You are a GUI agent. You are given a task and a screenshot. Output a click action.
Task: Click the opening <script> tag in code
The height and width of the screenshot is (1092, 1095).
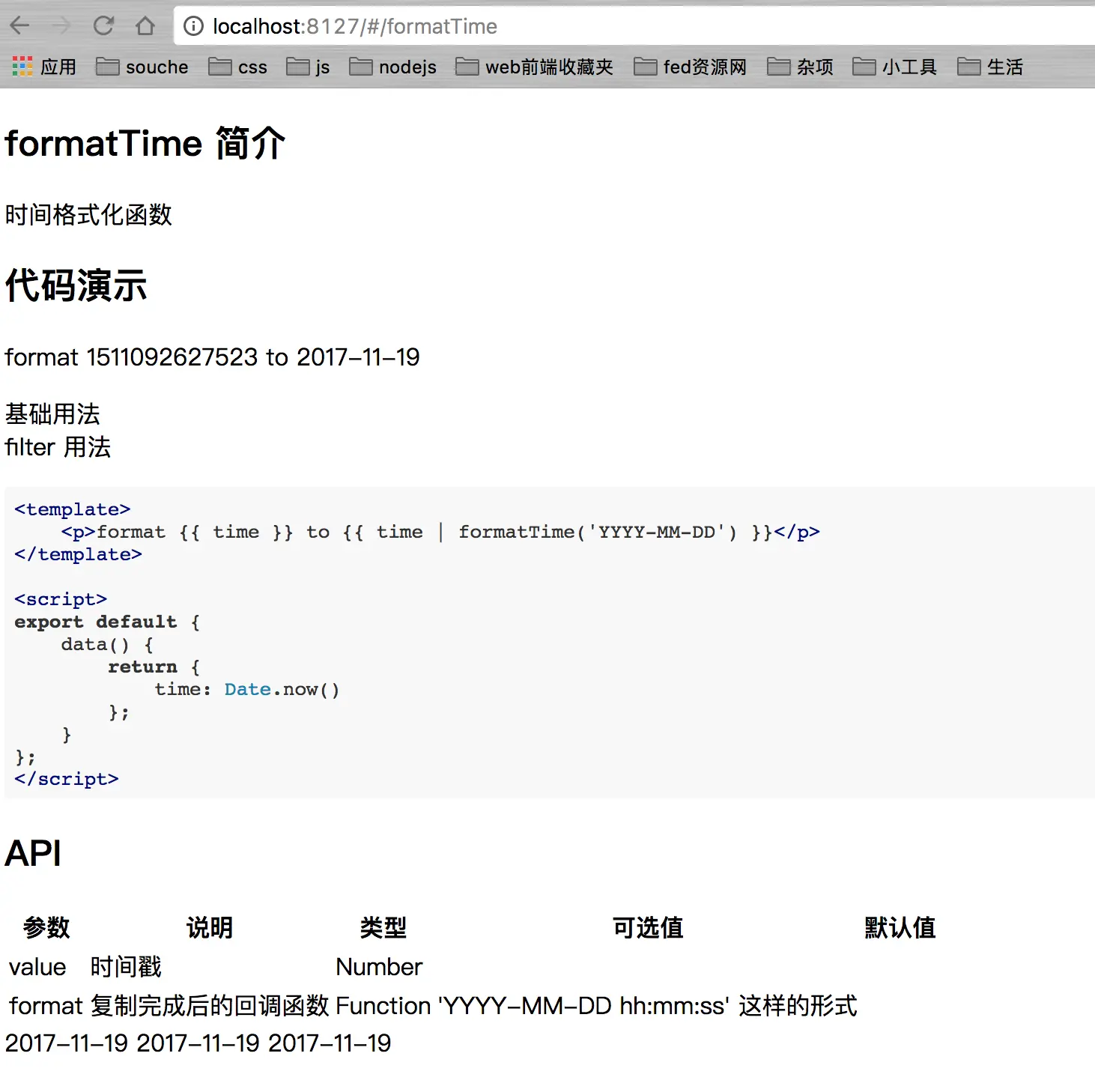(61, 599)
